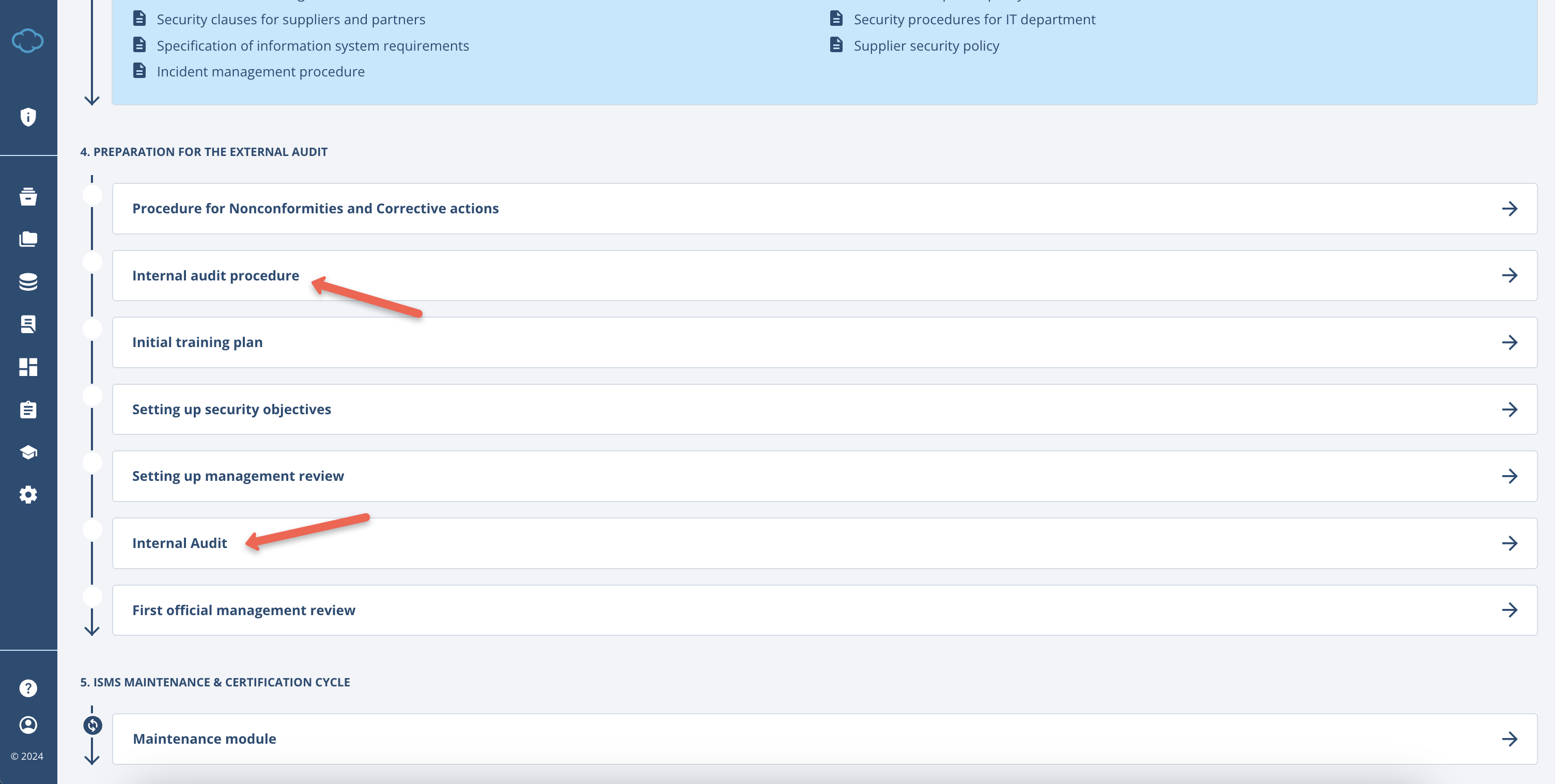Toggle the Internal Audit step circle
1555x784 pixels.
click(x=92, y=530)
